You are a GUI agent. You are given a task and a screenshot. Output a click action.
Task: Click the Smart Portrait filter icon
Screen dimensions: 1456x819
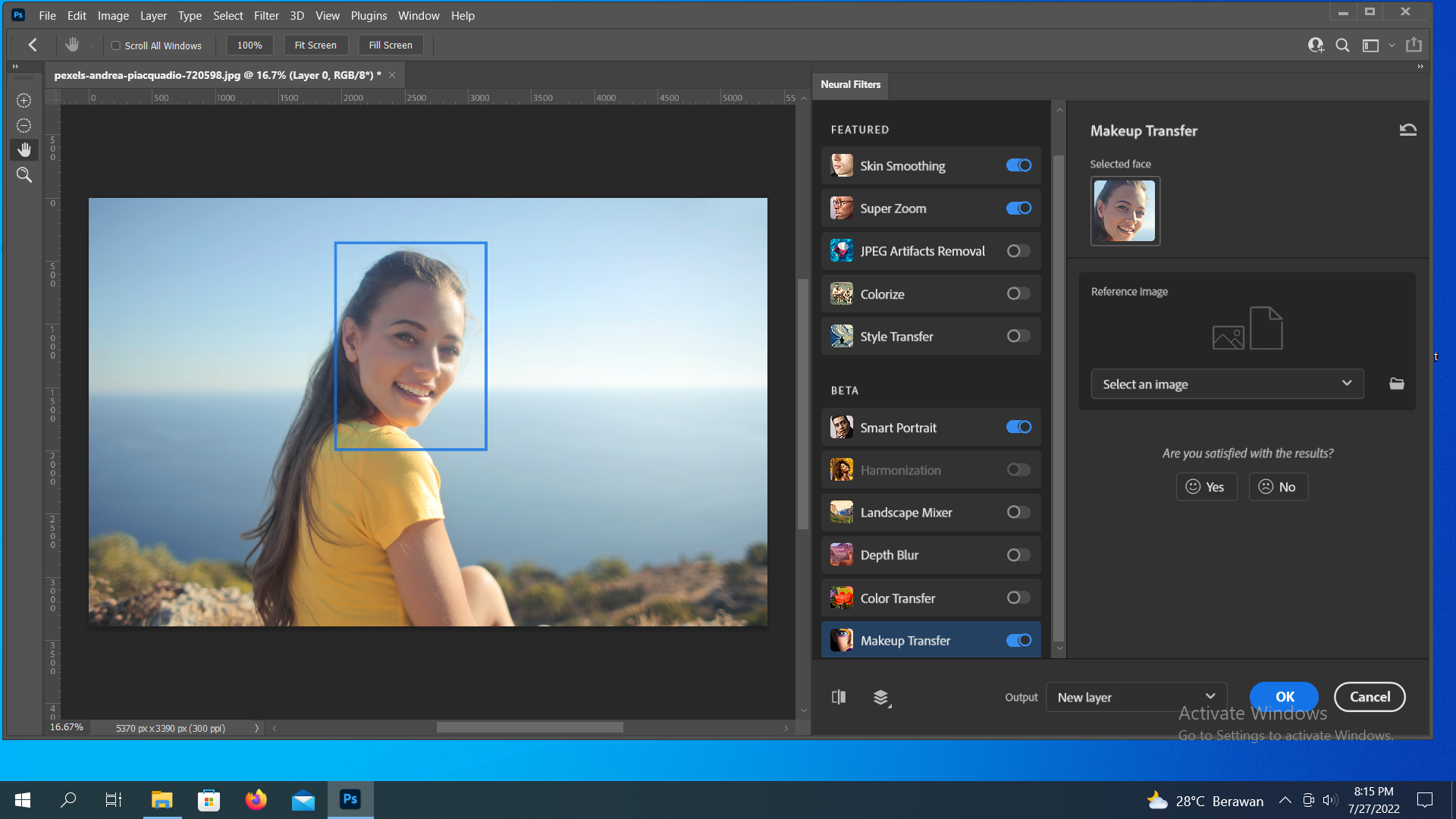click(x=842, y=427)
